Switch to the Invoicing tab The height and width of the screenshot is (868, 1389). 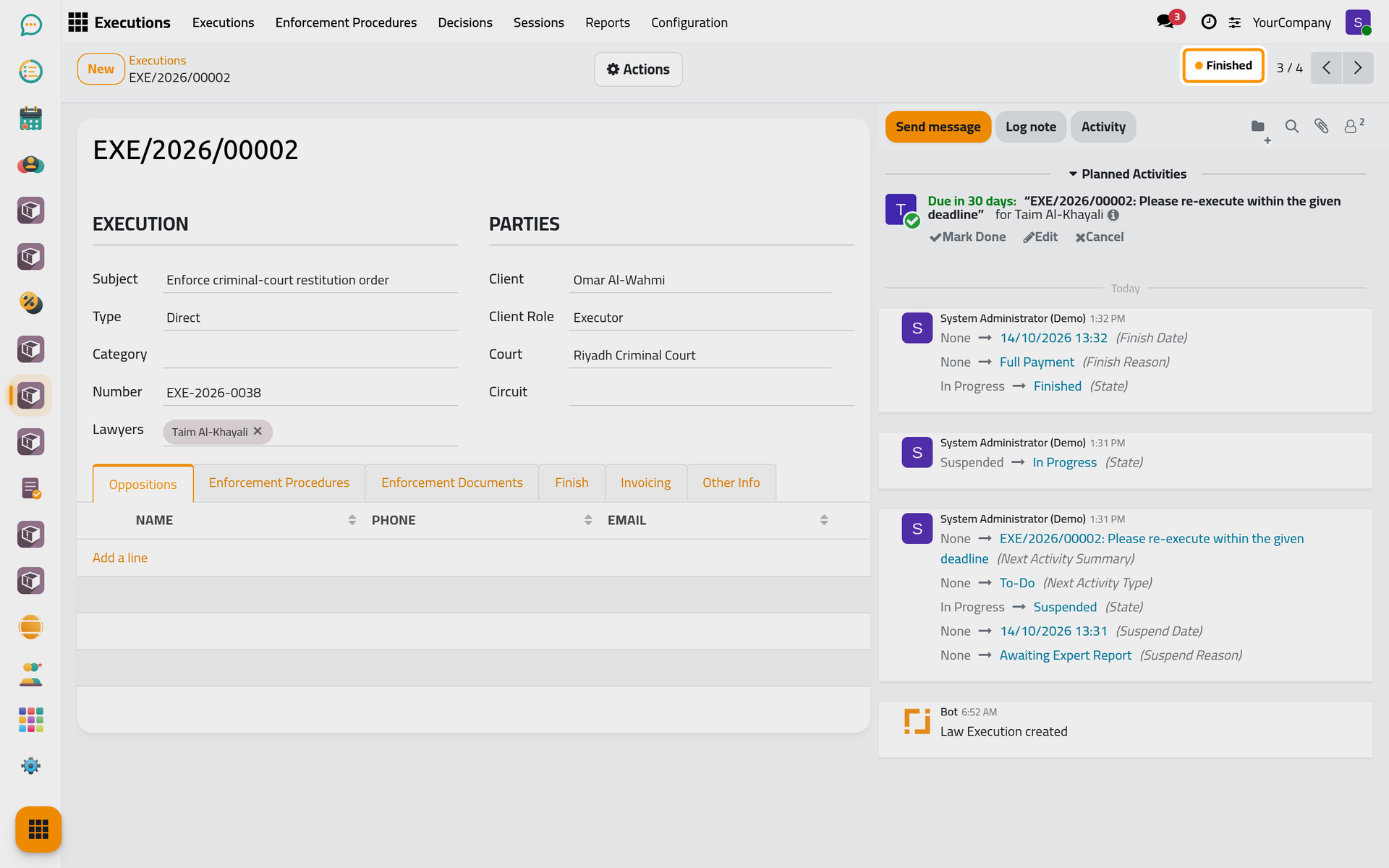click(645, 482)
